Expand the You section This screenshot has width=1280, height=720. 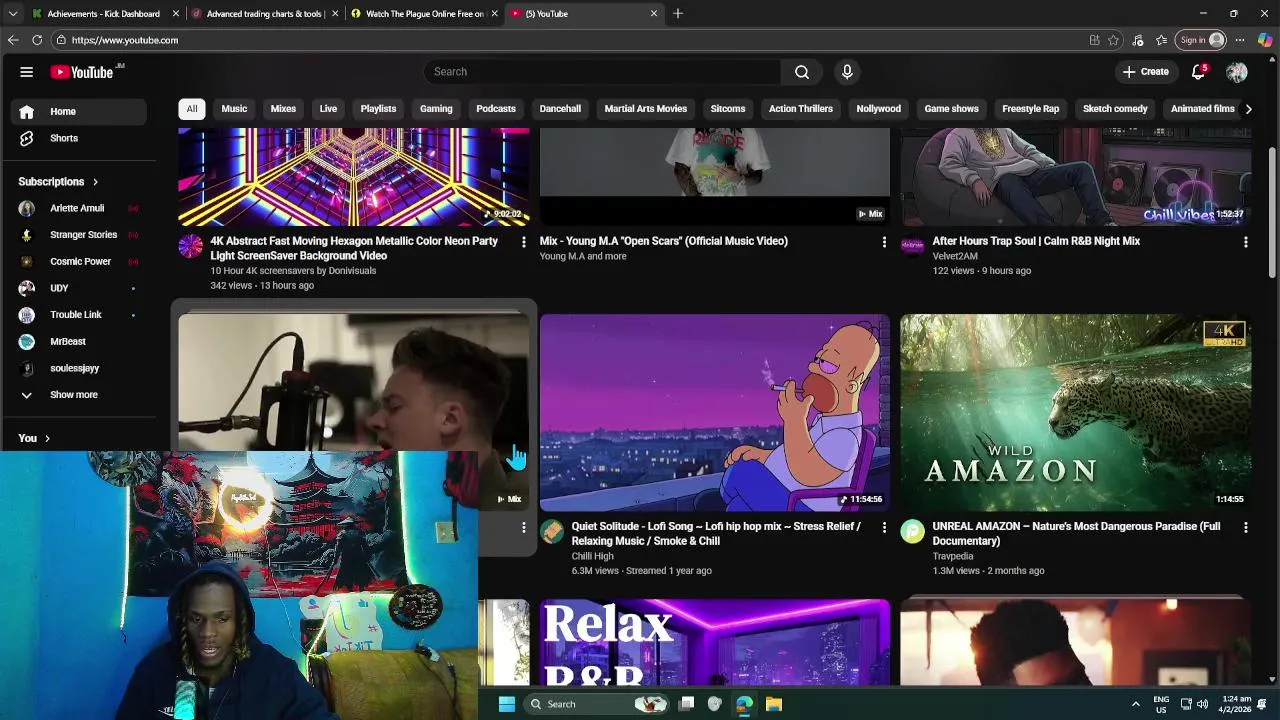click(34, 438)
